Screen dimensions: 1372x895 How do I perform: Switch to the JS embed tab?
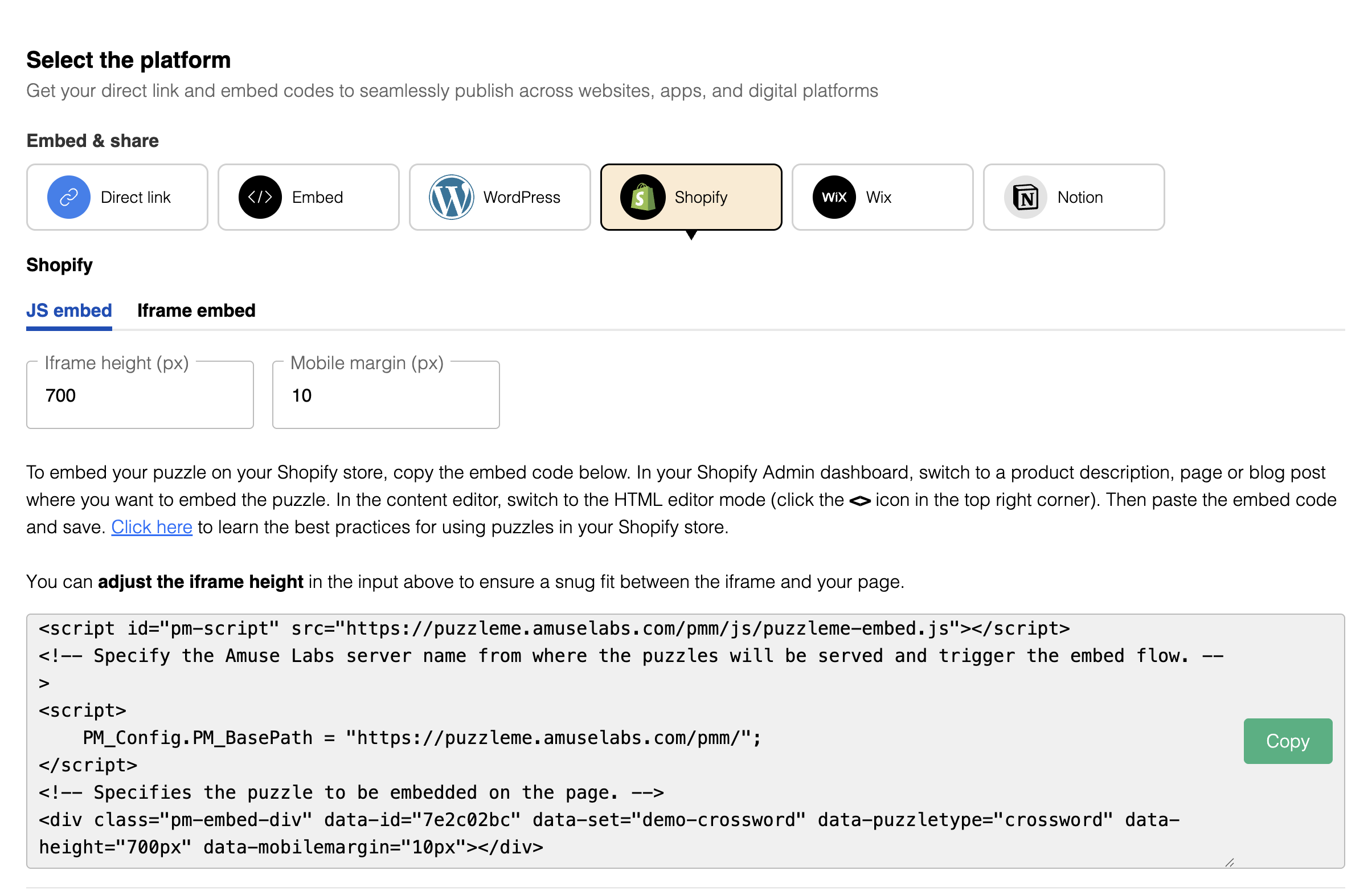pos(69,311)
